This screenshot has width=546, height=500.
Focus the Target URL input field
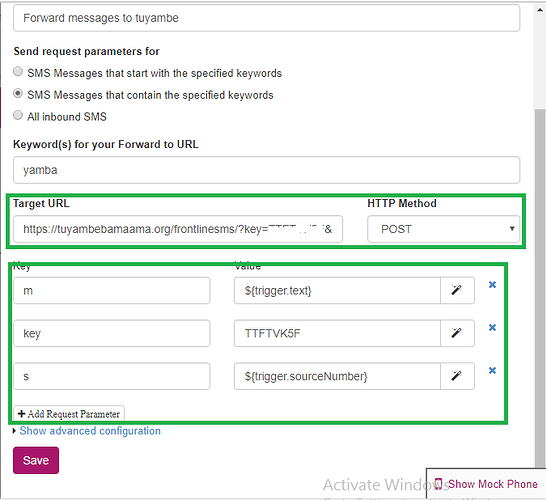point(178,229)
